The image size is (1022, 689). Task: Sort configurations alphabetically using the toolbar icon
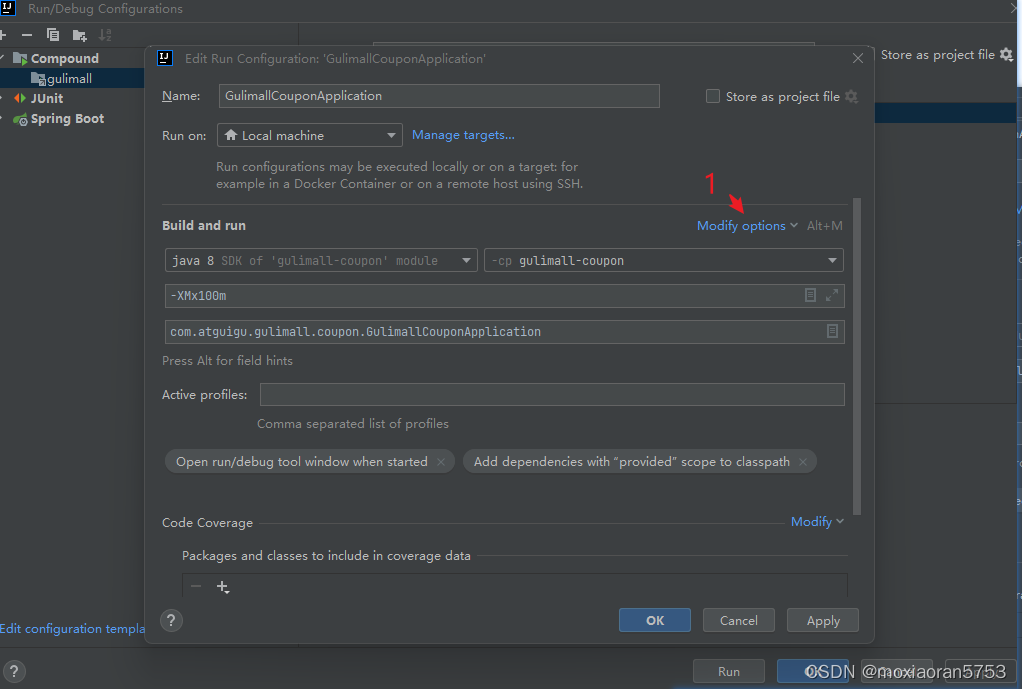tap(105, 35)
